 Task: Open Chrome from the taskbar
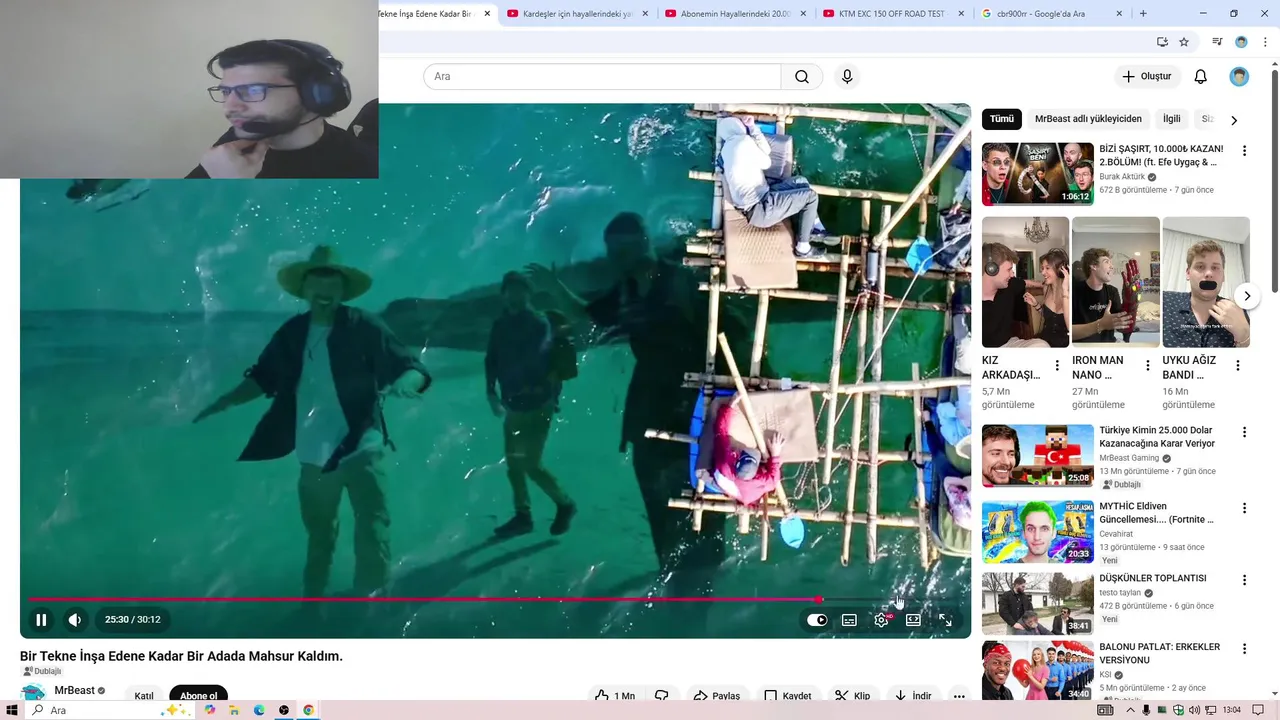308,710
